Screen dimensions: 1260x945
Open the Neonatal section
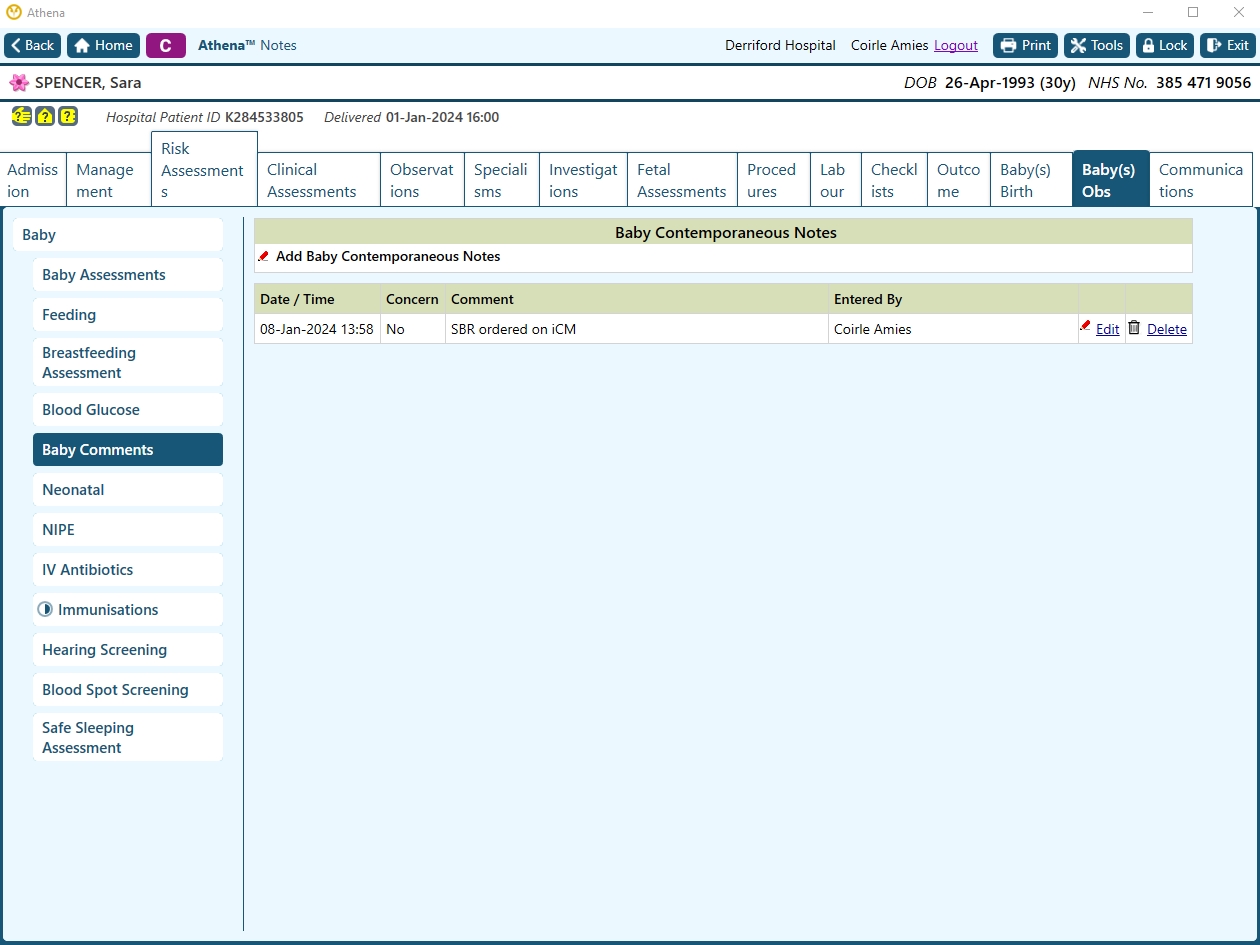pyautogui.click(x=128, y=490)
